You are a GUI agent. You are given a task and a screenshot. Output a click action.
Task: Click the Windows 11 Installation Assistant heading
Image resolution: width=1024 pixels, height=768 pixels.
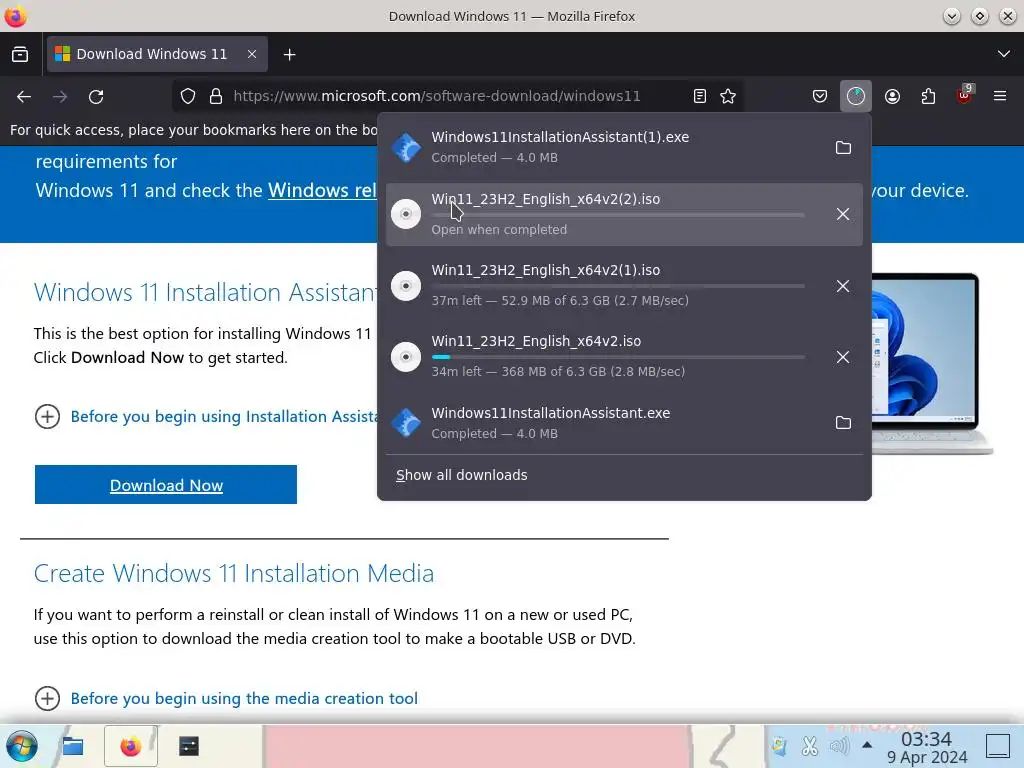coord(206,293)
